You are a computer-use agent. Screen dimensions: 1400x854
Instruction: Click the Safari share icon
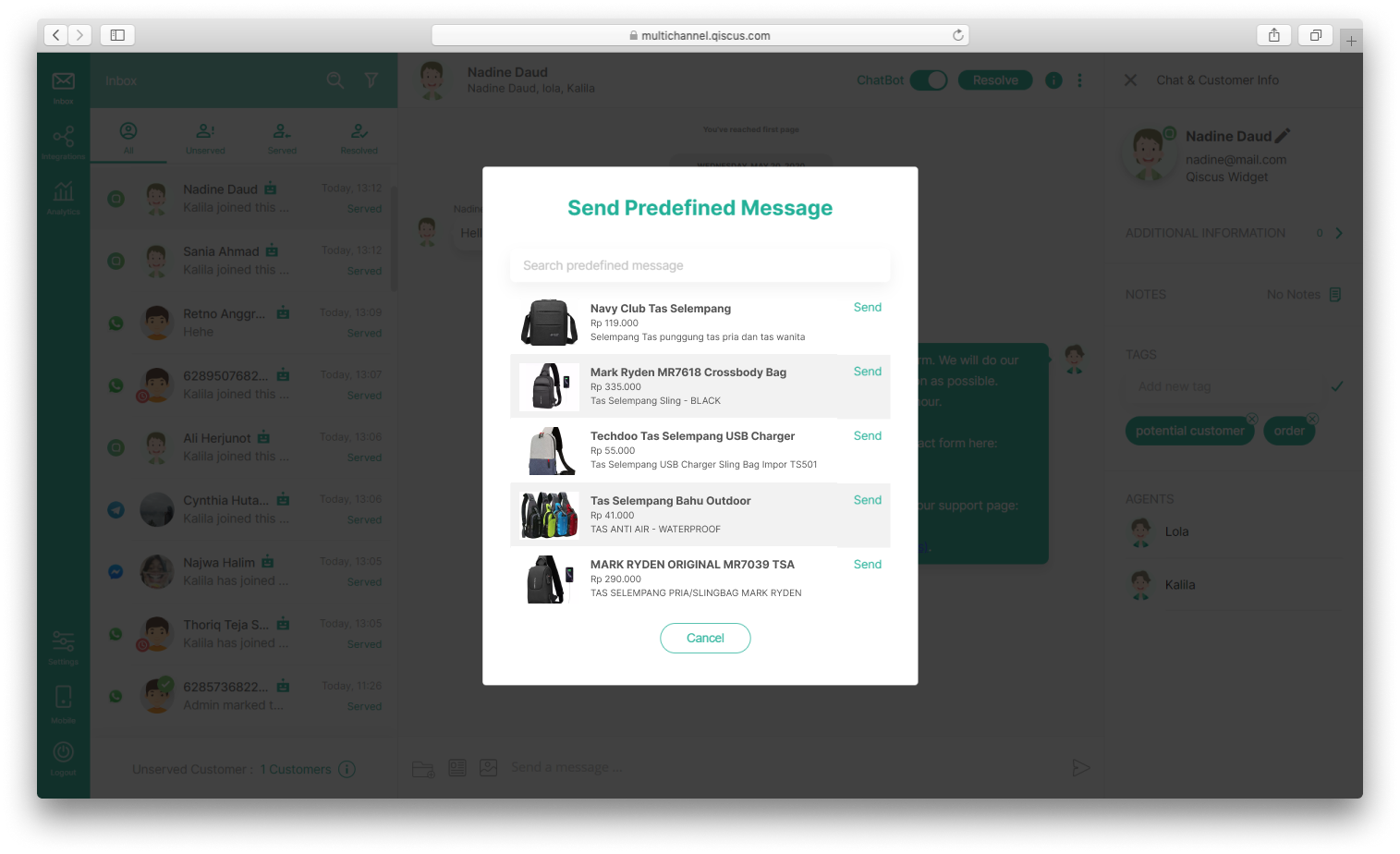pyautogui.click(x=1274, y=35)
